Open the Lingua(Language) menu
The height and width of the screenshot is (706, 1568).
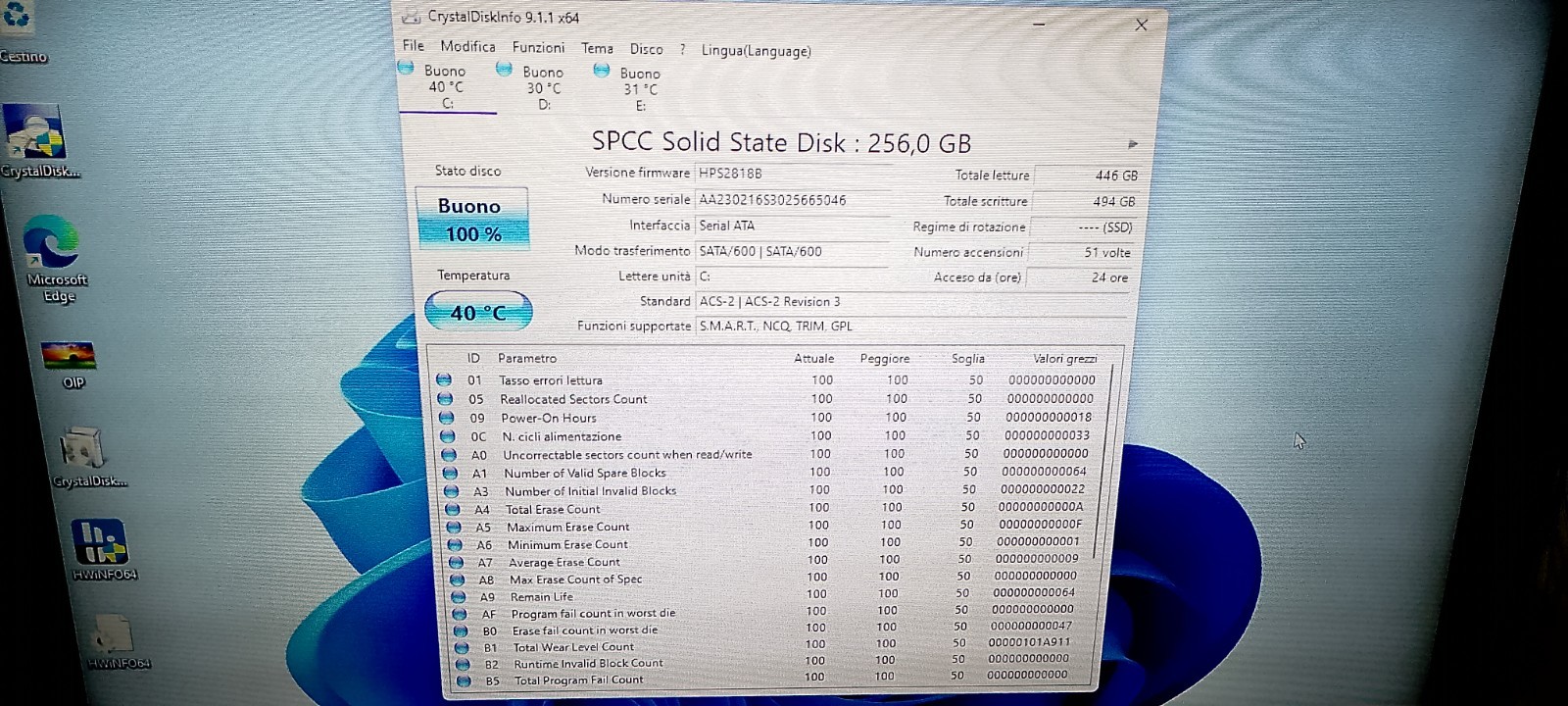756,51
